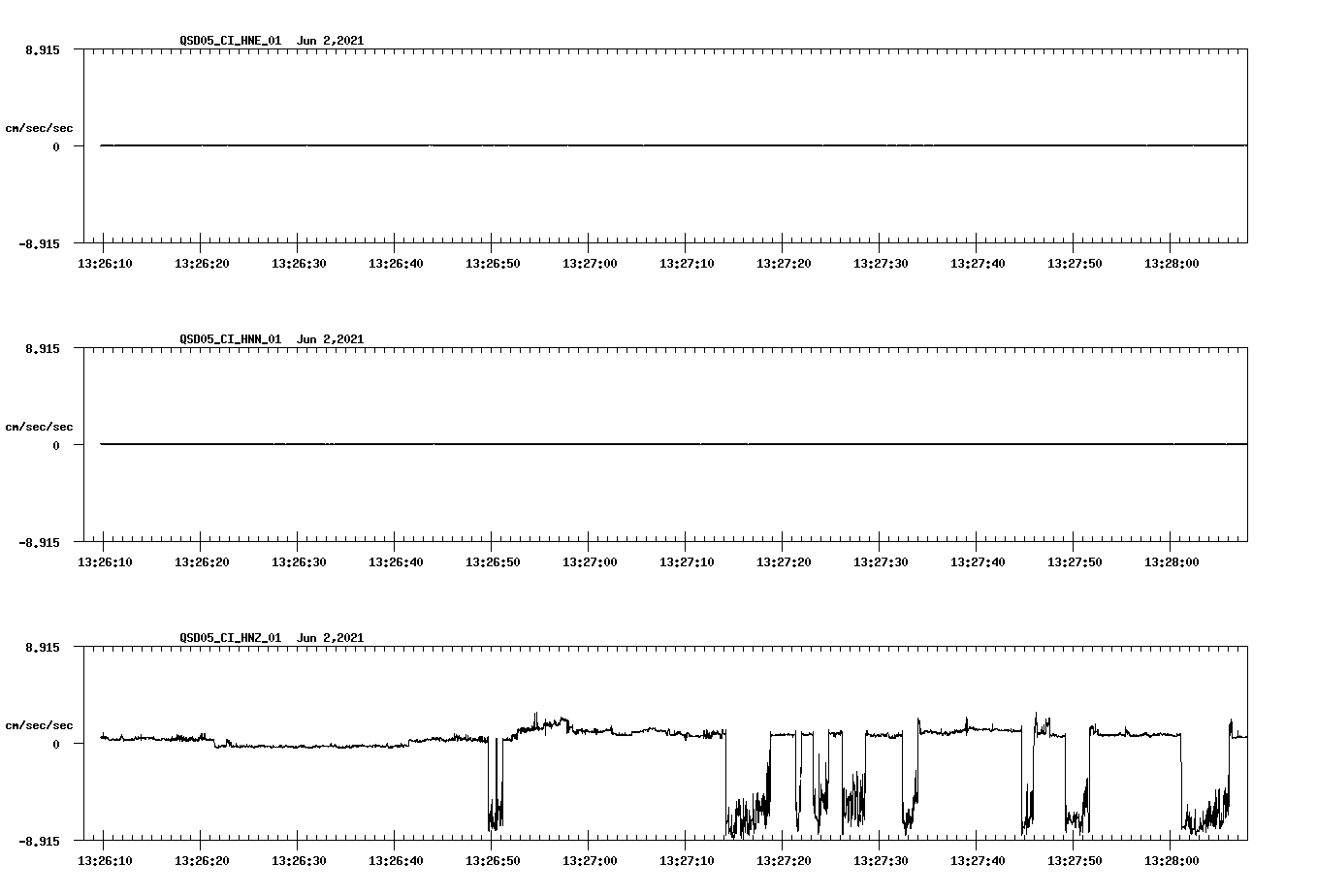The image size is (1317, 896).
Task: Click the 13:27:20 label under the HNN plot
Action: click(x=783, y=562)
